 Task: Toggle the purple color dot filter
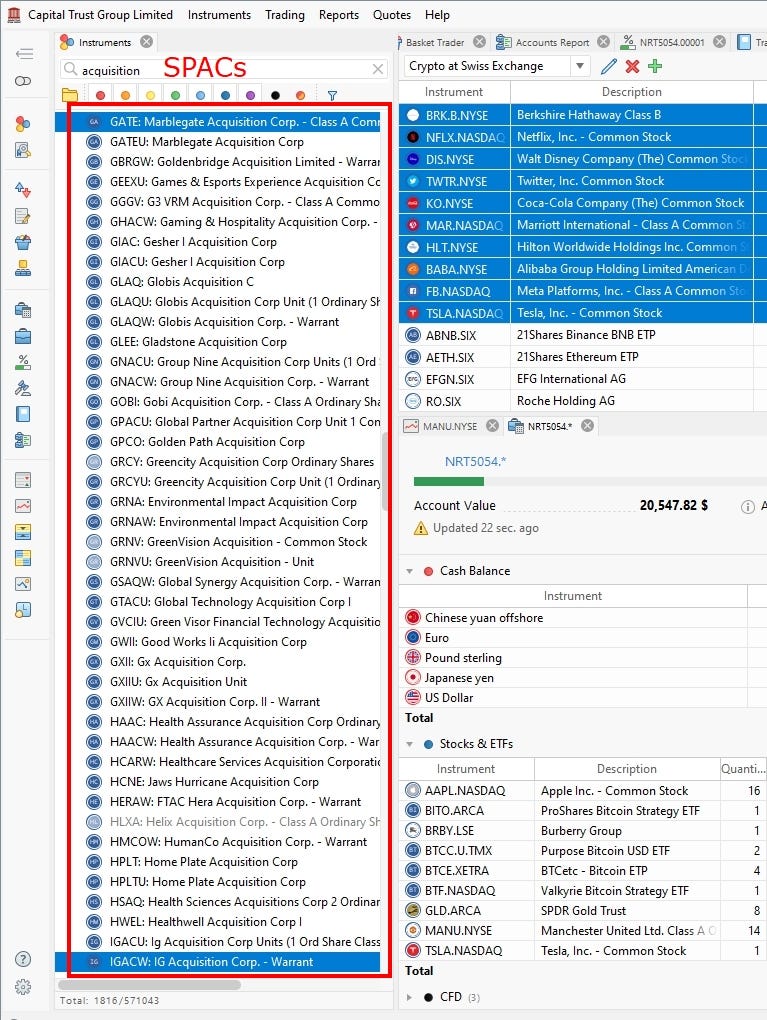250,96
